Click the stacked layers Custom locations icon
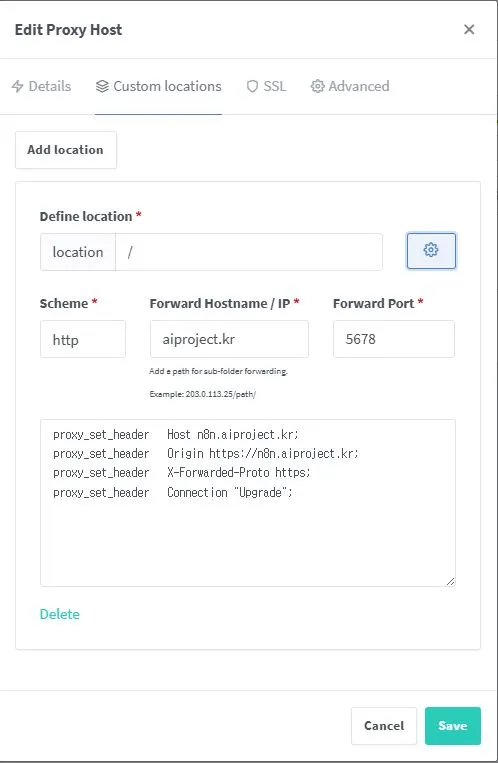498x763 pixels. [x=102, y=86]
